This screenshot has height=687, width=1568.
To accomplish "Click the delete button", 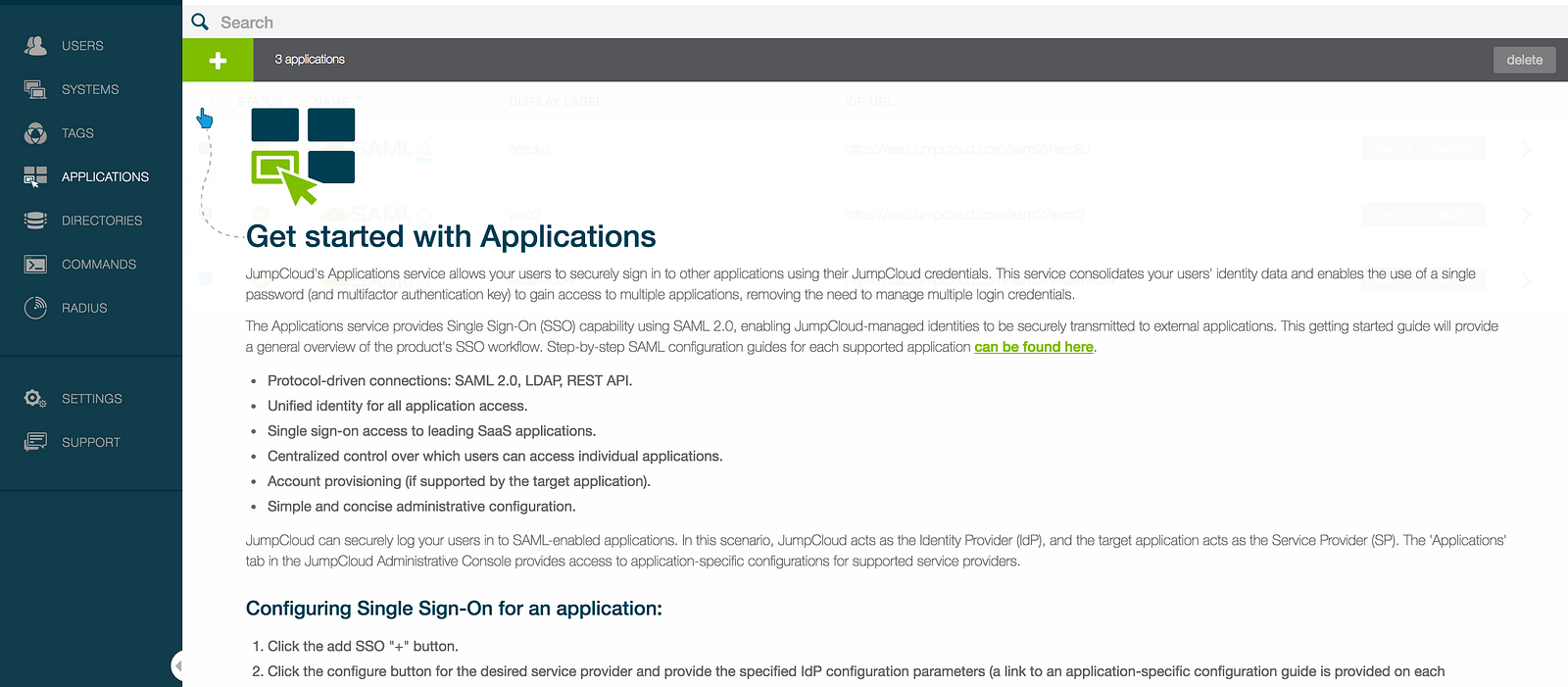I will [x=1524, y=60].
